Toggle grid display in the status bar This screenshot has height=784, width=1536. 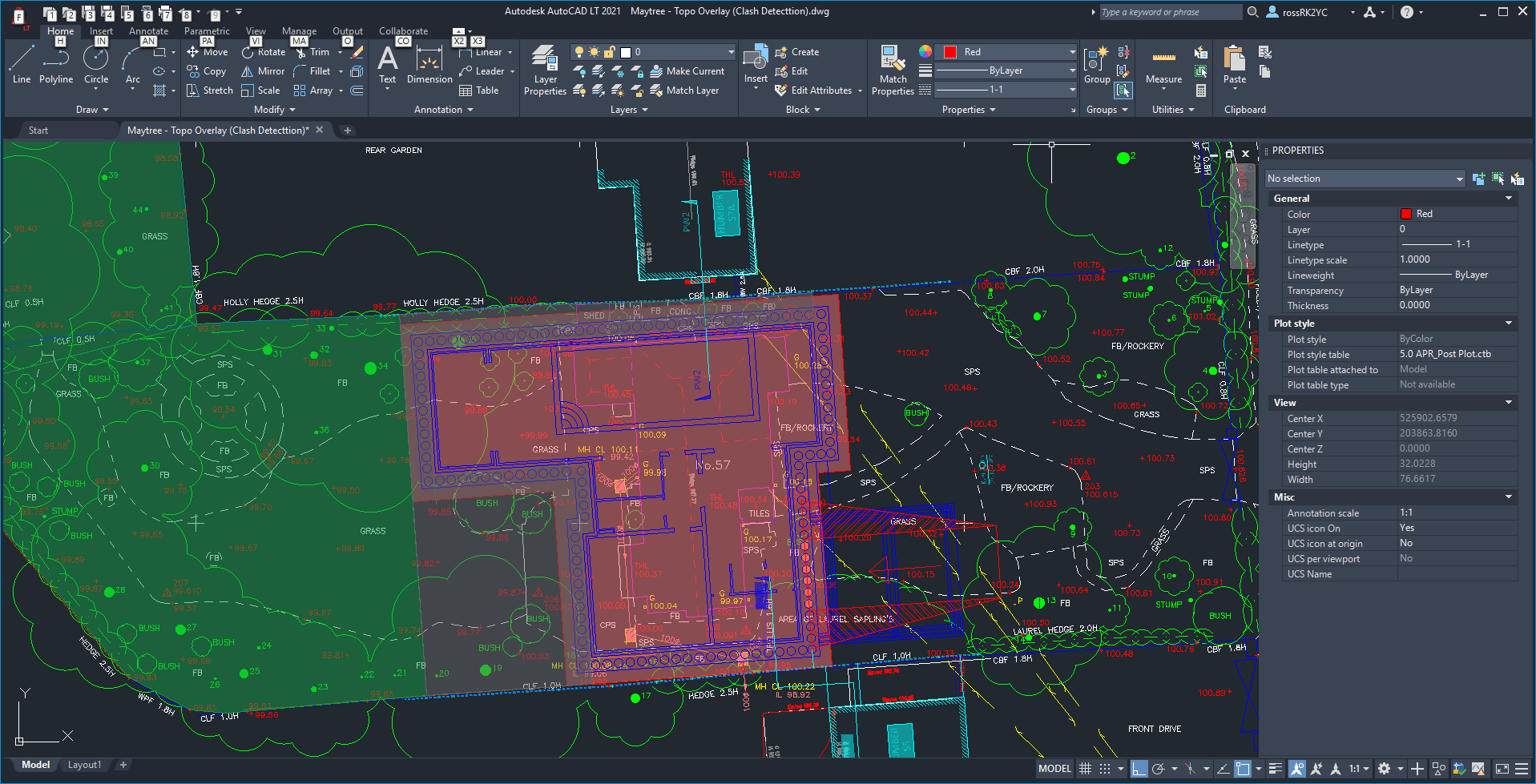point(1085,768)
